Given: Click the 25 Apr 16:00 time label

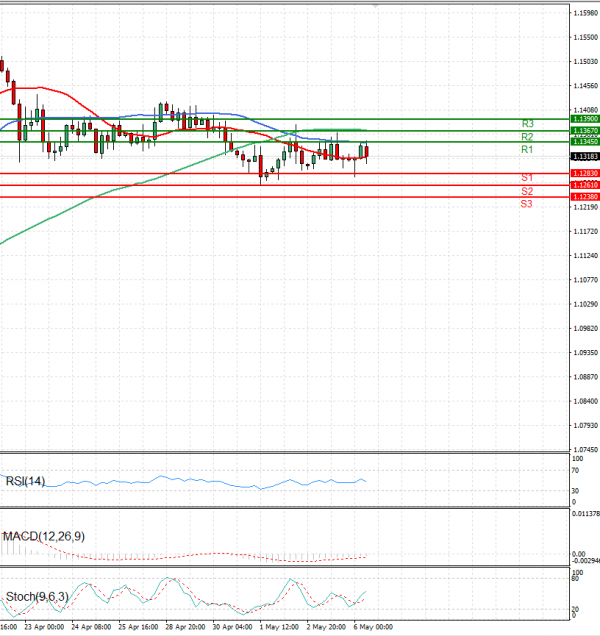Looking at the screenshot, I should [x=138, y=627].
